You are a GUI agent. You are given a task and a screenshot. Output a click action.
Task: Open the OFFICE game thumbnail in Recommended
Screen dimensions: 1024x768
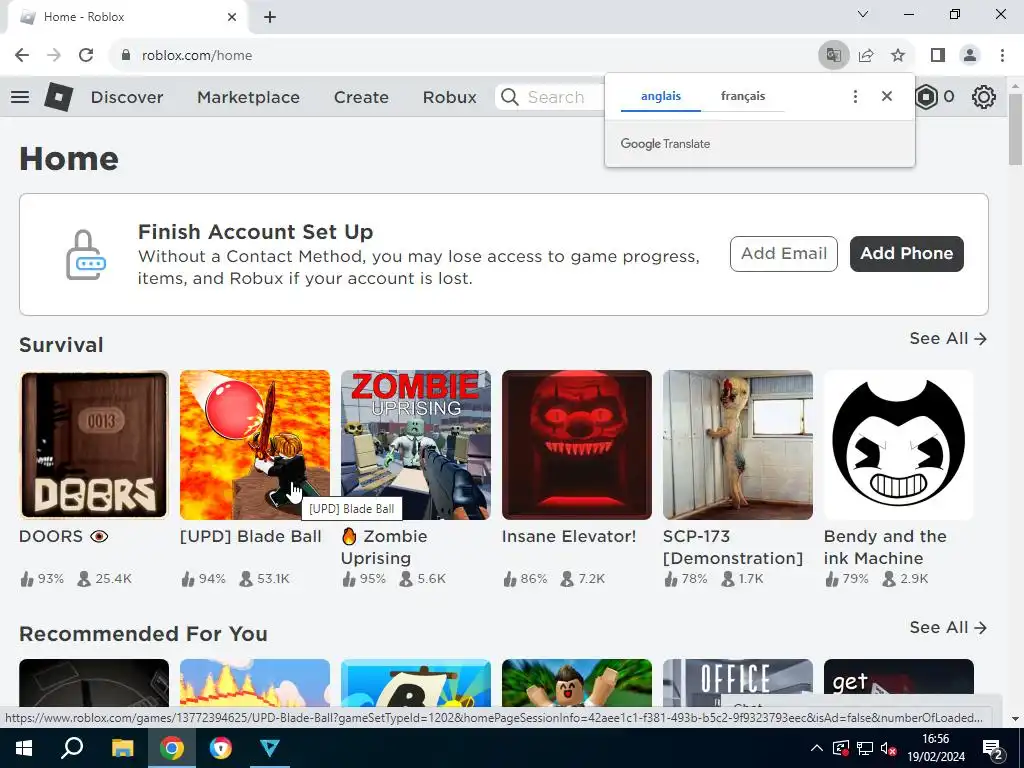pyautogui.click(x=737, y=682)
